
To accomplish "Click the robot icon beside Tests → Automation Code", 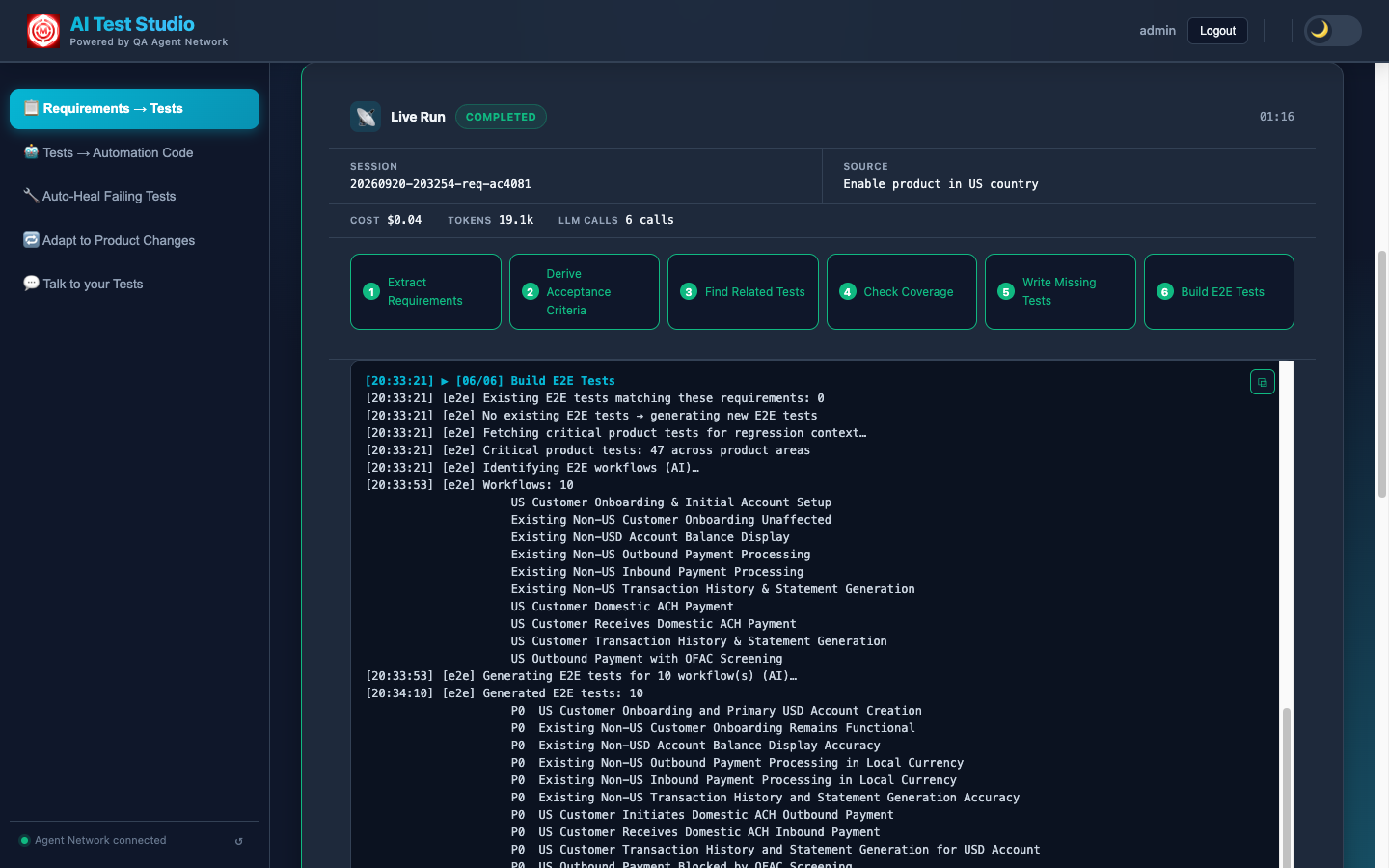I will 31,151.
